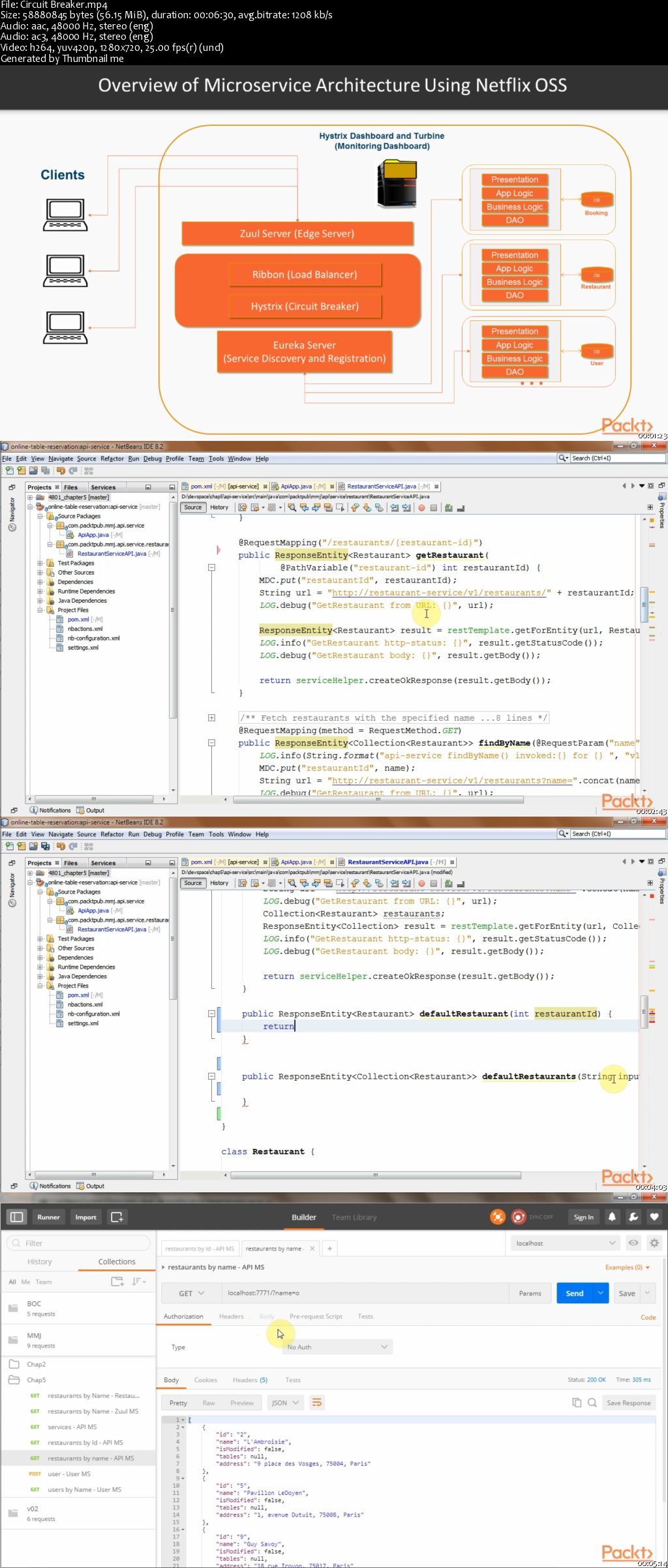
Task: Click the SYNC OFF icon in Postman
Action: pyautogui.click(x=519, y=1217)
